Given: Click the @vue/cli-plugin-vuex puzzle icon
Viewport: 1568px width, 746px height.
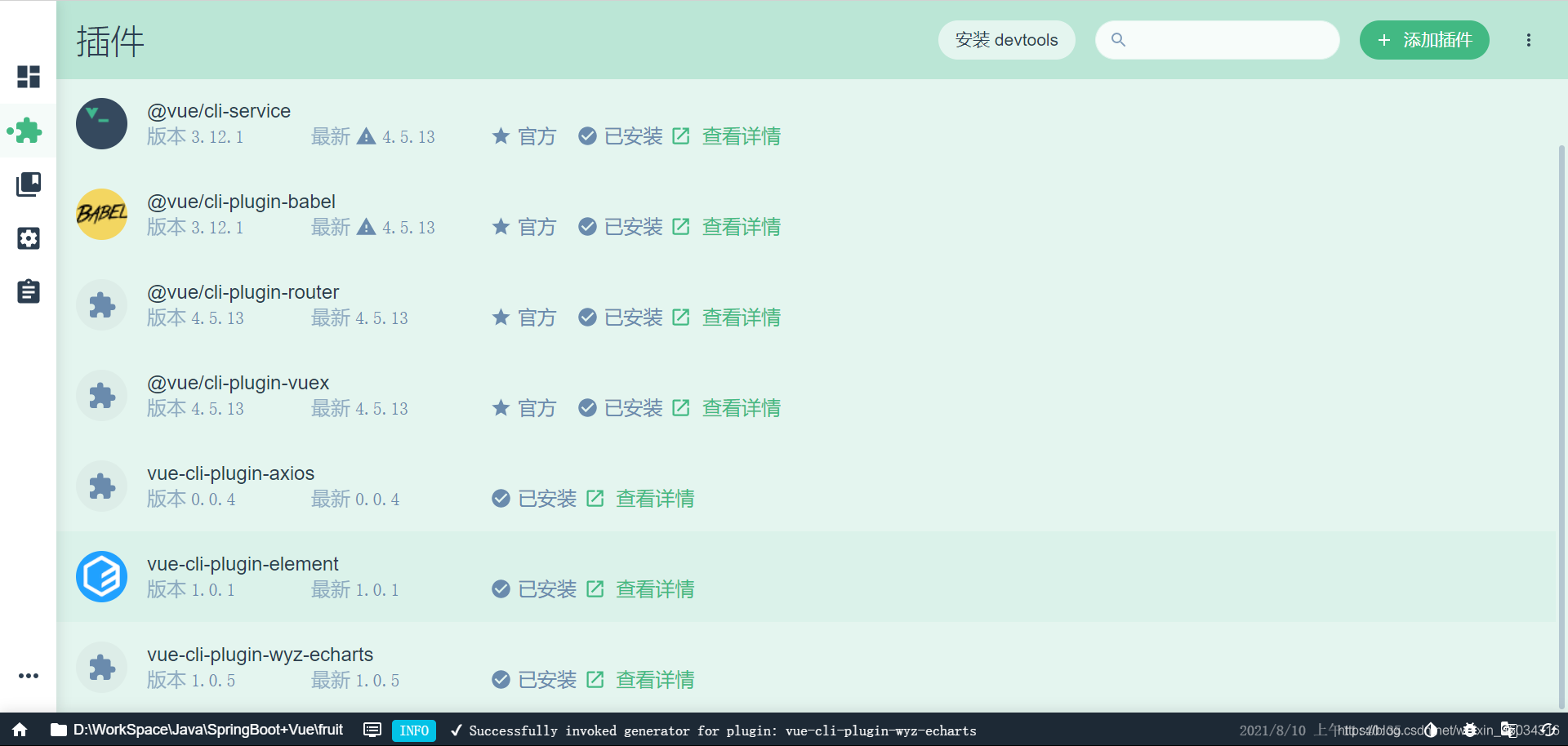Looking at the screenshot, I should coord(101,396).
